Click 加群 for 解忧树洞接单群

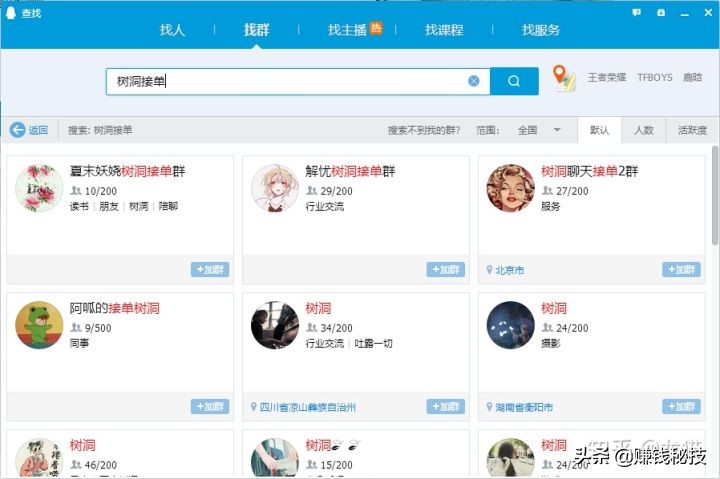coord(445,270)
